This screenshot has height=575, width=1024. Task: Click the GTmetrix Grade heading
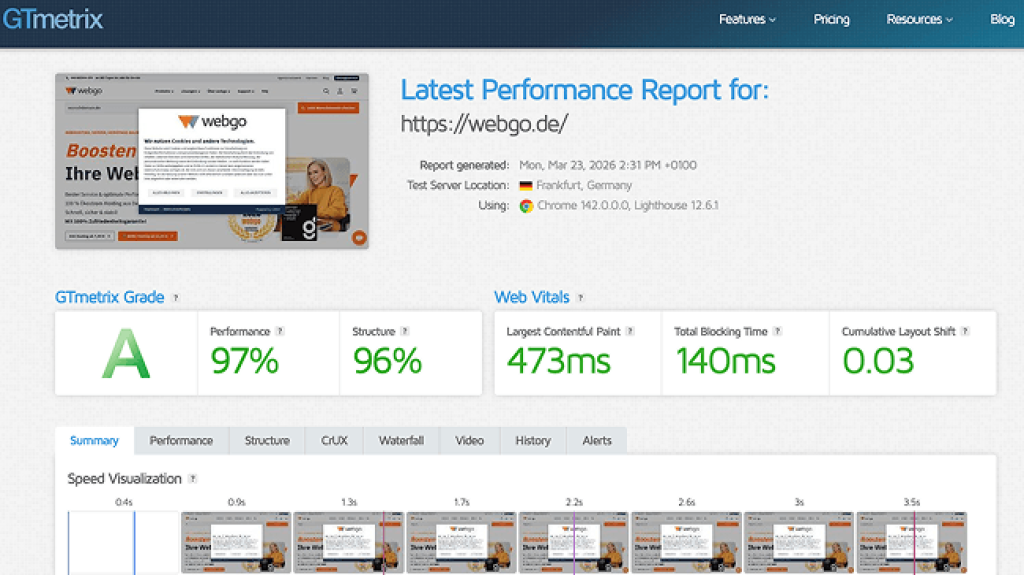(109, 297)
